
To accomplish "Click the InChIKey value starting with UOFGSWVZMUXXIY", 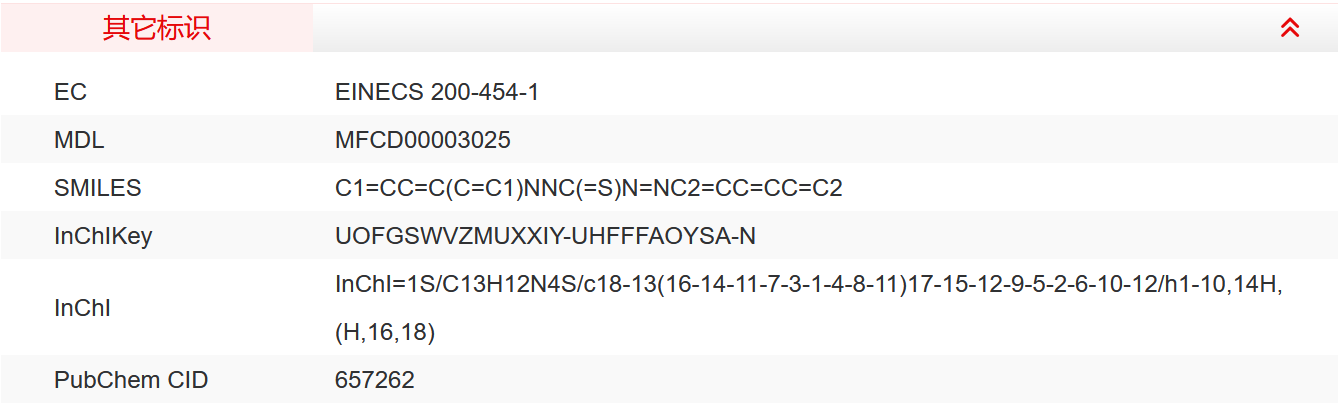I will pyautogui.click(x=545, y=236).
